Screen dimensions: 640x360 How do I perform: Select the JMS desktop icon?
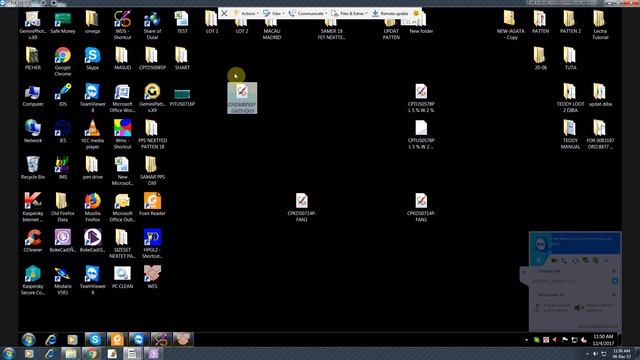[x=63, y=168]
